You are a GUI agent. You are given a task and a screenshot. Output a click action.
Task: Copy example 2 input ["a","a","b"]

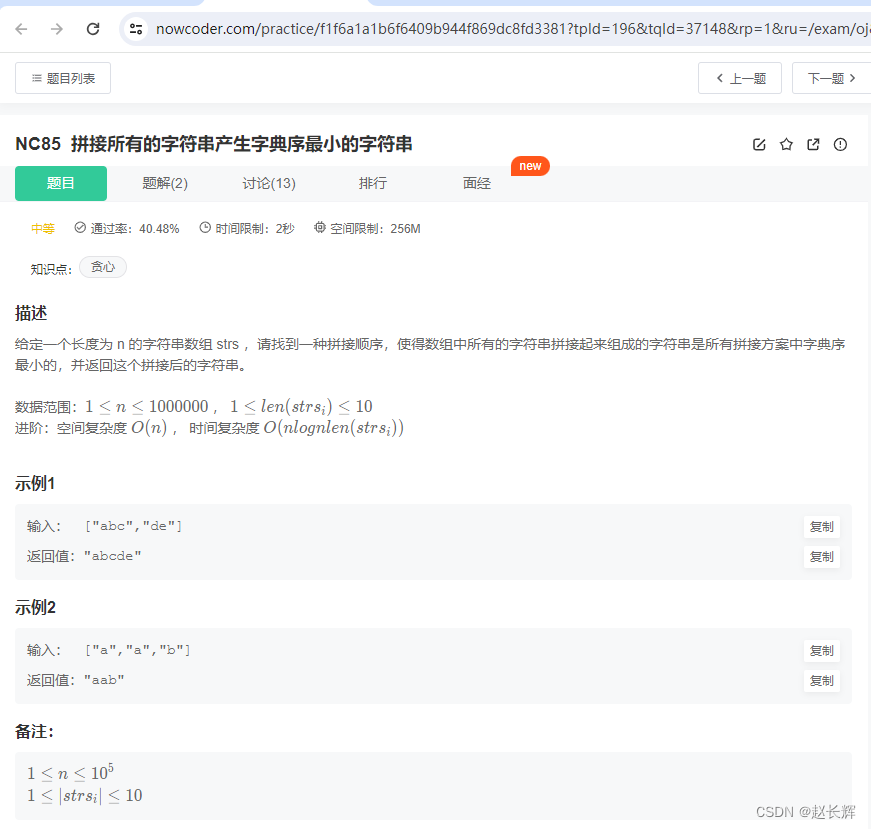pyautogui.click(x=822, y=651)
